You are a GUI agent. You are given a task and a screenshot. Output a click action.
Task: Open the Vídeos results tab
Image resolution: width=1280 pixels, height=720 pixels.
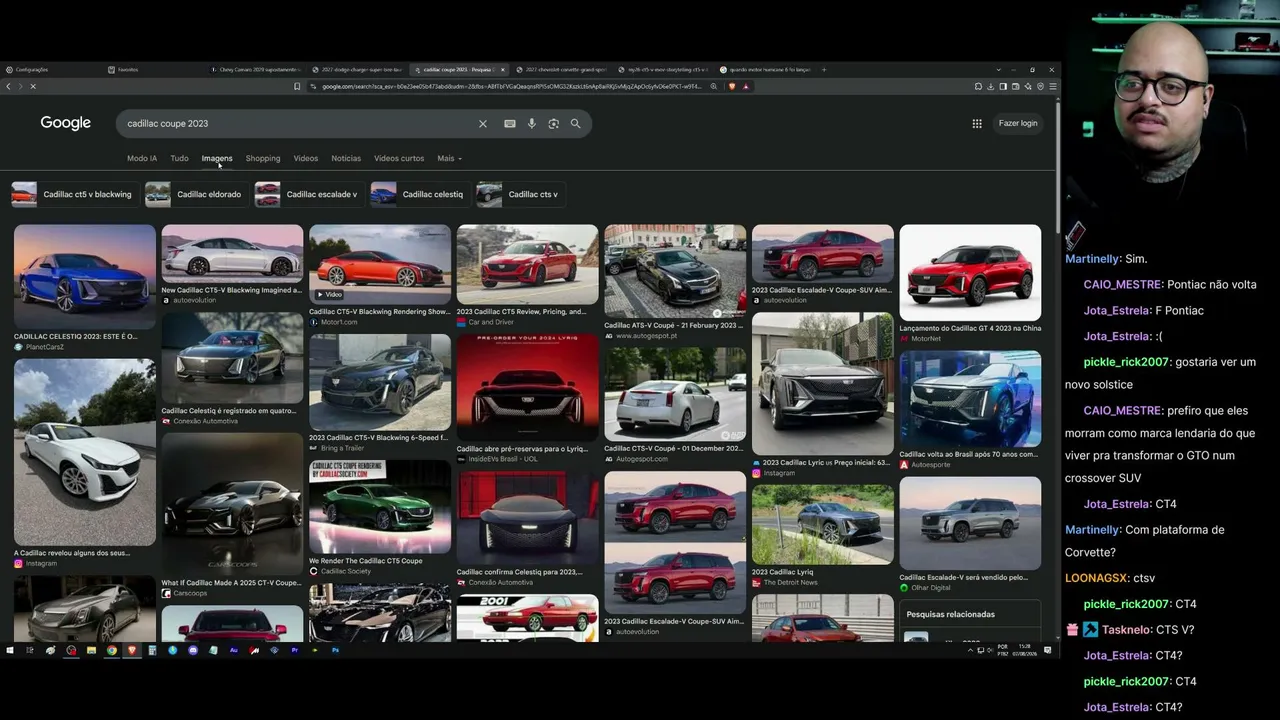pyautogui.click(x=306, y=158)
